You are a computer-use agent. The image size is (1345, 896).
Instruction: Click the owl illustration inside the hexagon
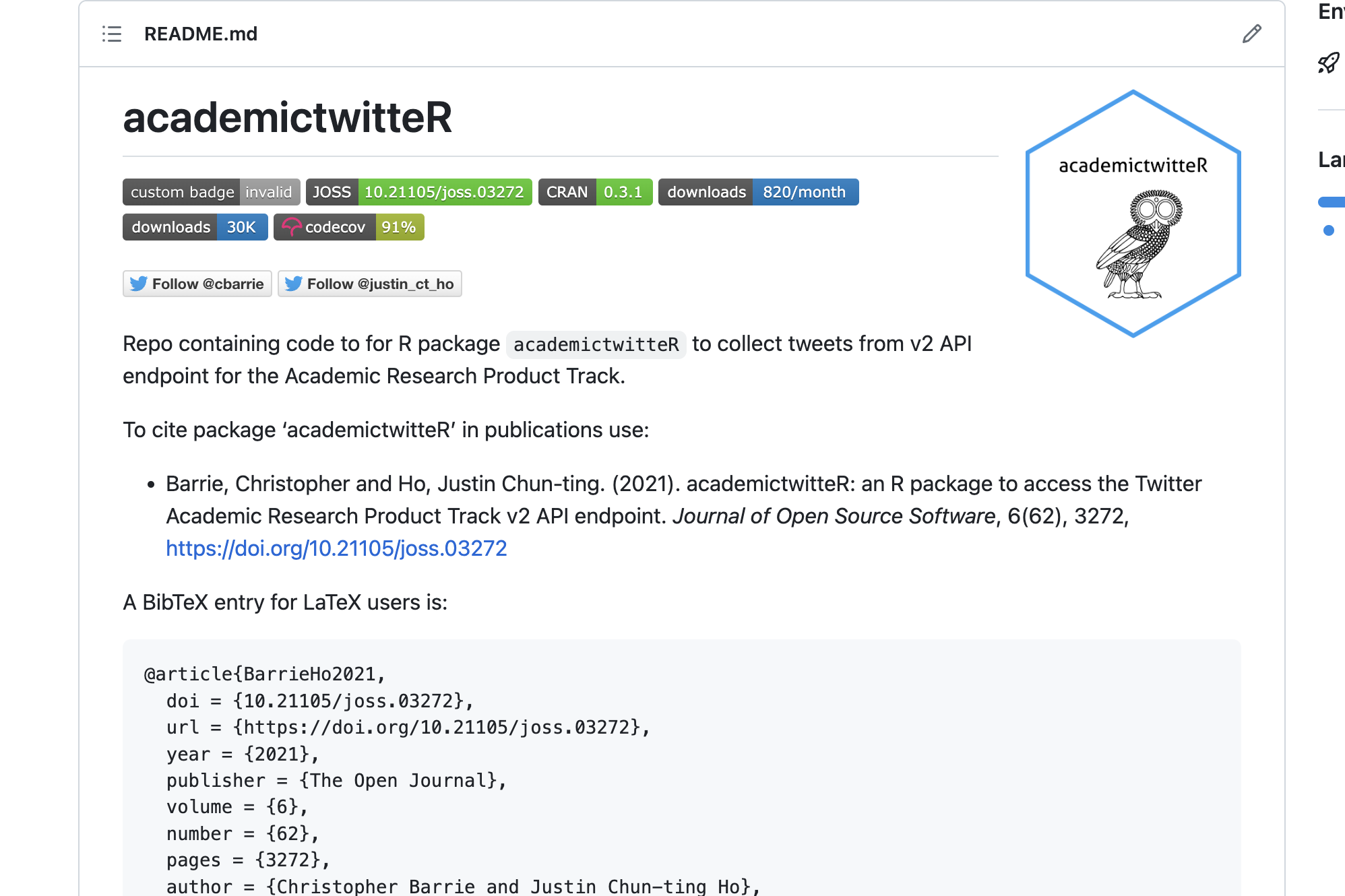[1139, 244]
